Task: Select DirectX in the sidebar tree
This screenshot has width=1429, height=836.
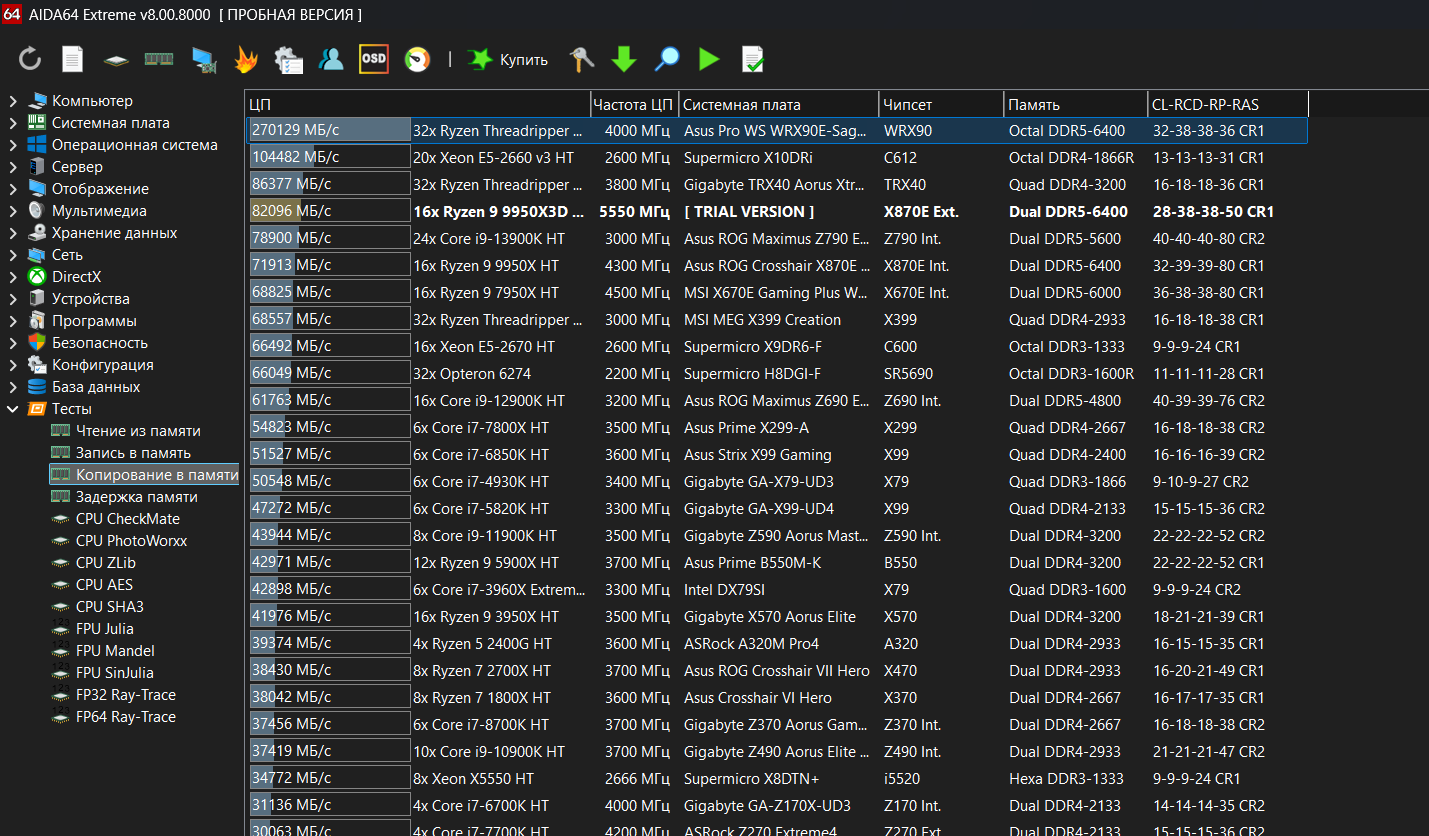Action: pyautogui.click(x=77, y=277)
